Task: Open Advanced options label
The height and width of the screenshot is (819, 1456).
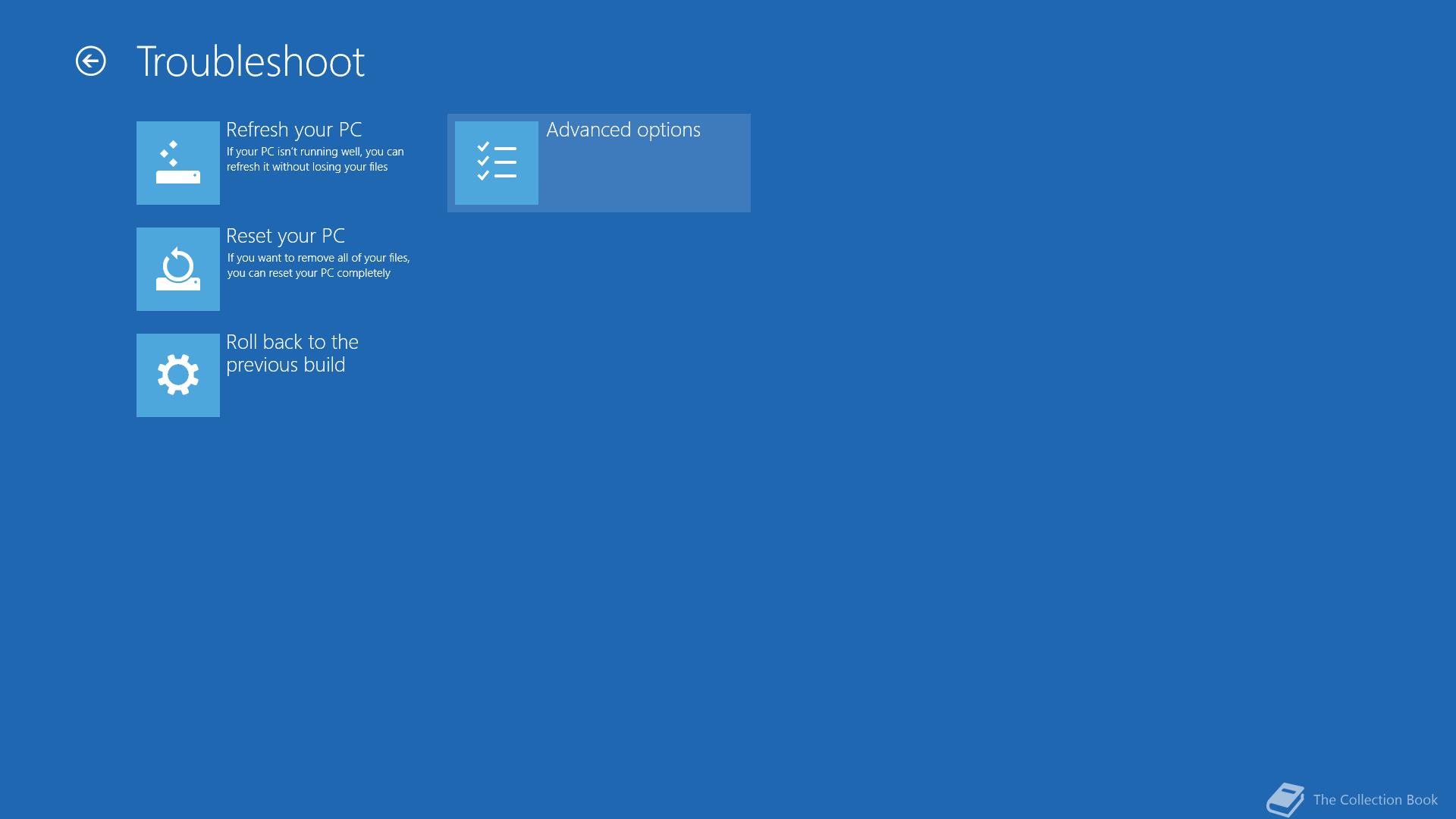Action: tap(623, 130)
